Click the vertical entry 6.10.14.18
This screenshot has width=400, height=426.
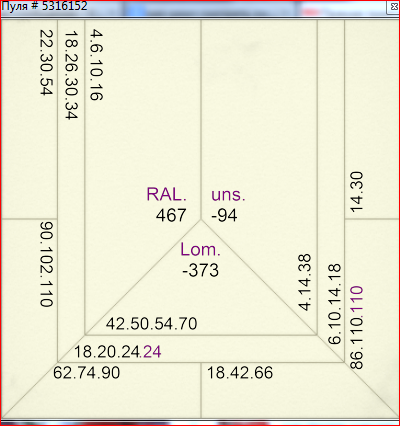point(335,304)
